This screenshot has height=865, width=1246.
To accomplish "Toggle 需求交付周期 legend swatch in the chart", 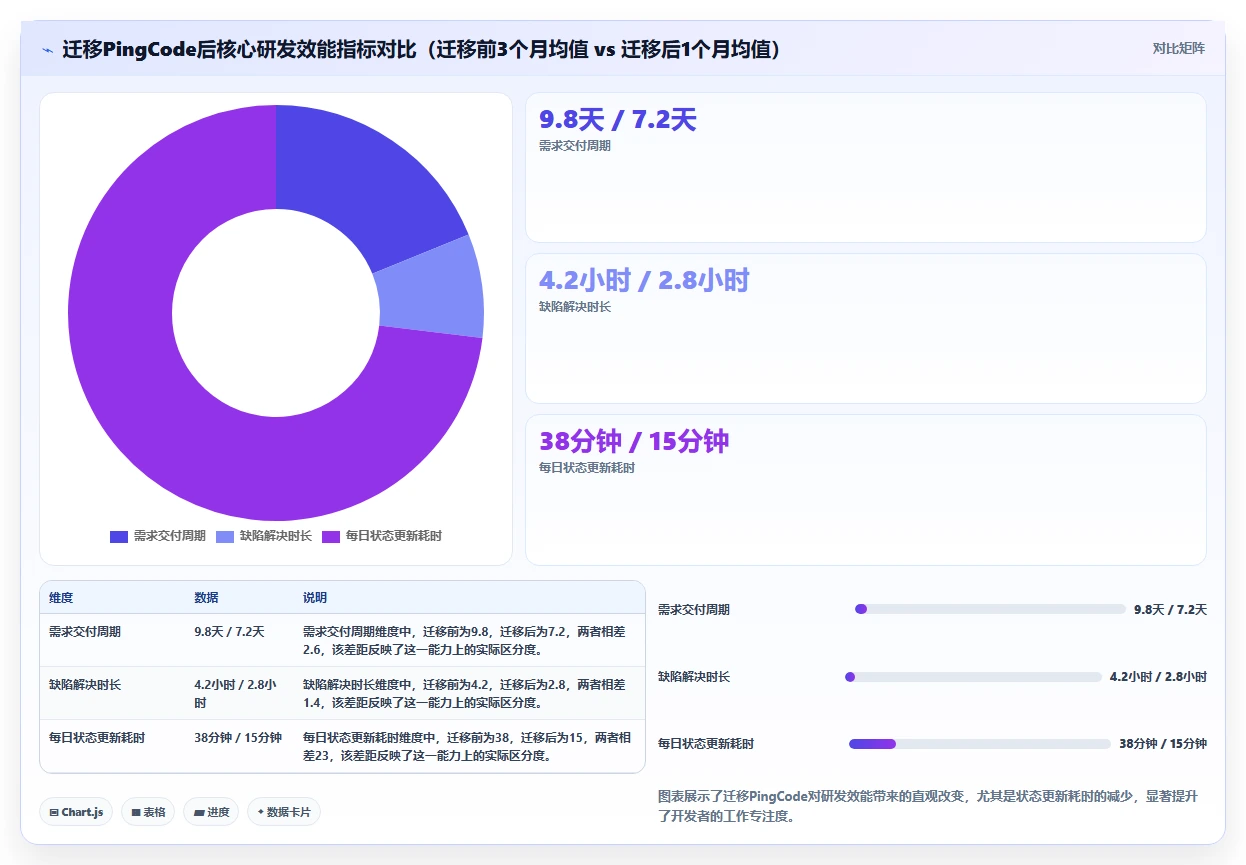I will [119, 536].
